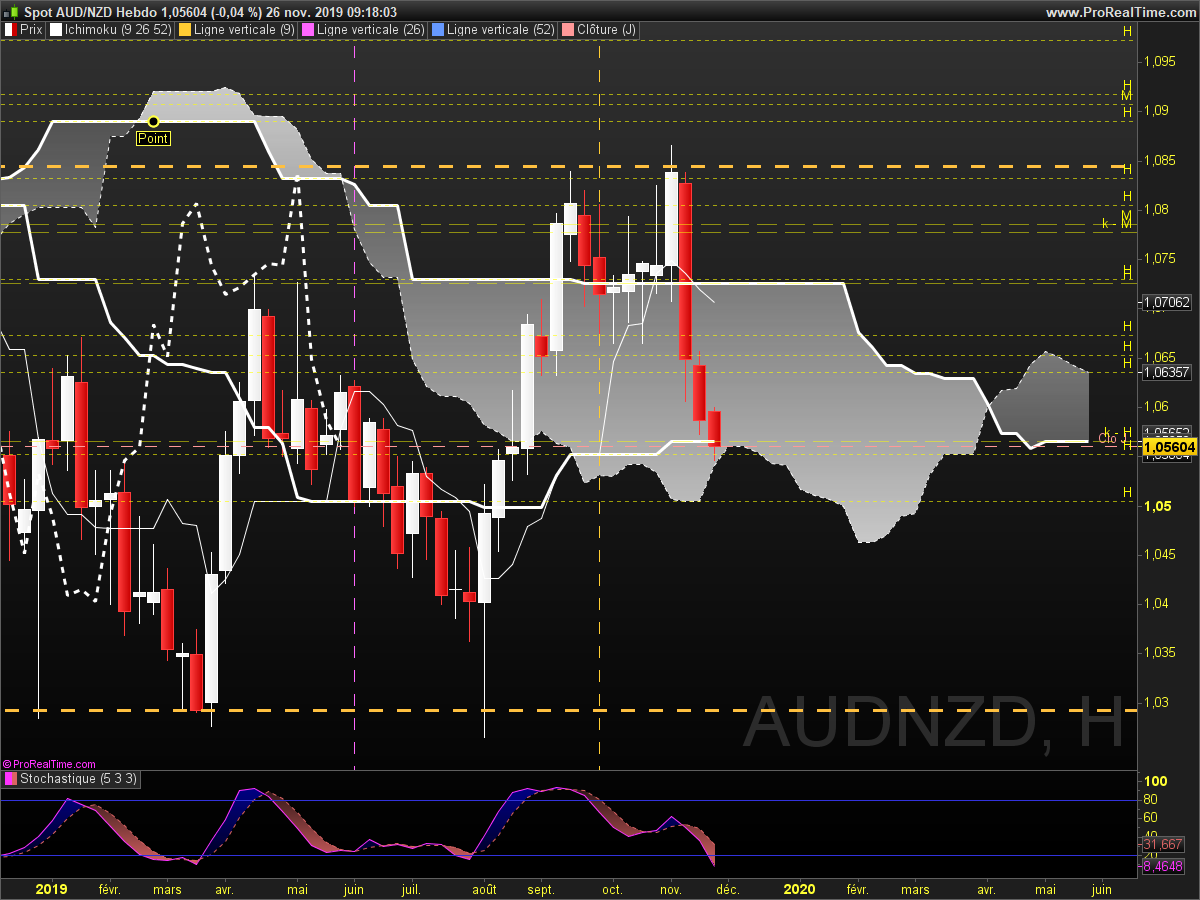Open the www.ProRealTime.com link at top right
This screenshot has width=1200, height=900.
1119,12
